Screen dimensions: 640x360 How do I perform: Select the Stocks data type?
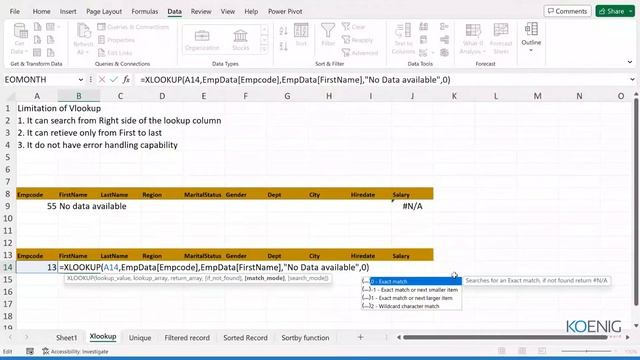pyautogui.click(x=240, y=40)
